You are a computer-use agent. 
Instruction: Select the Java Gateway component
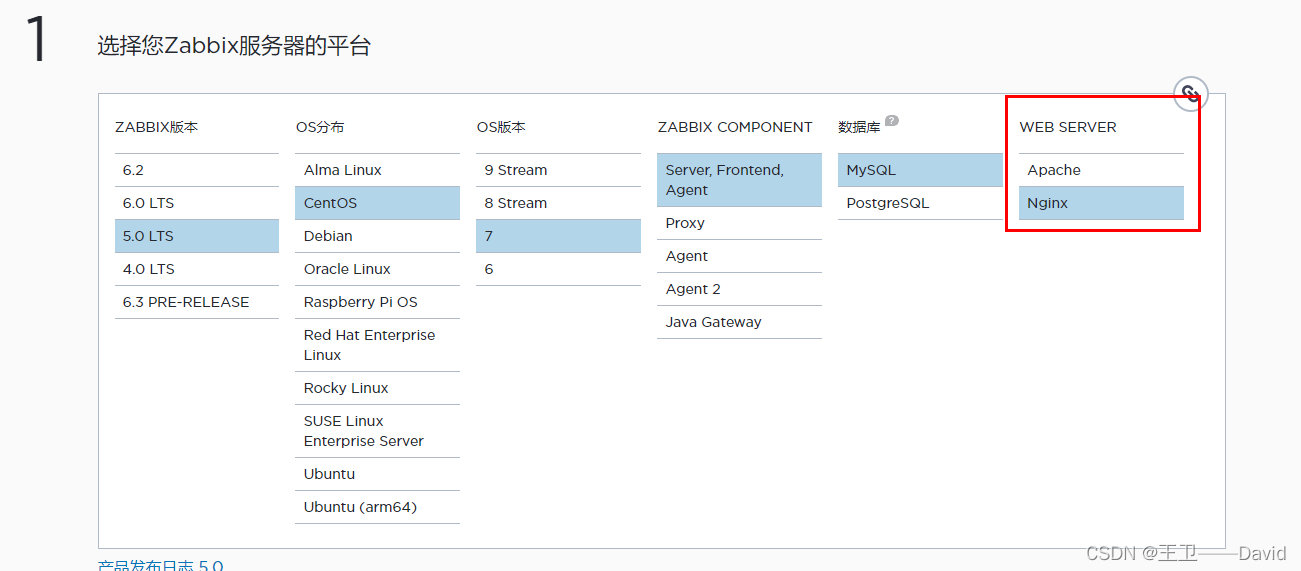coord(739,322)
